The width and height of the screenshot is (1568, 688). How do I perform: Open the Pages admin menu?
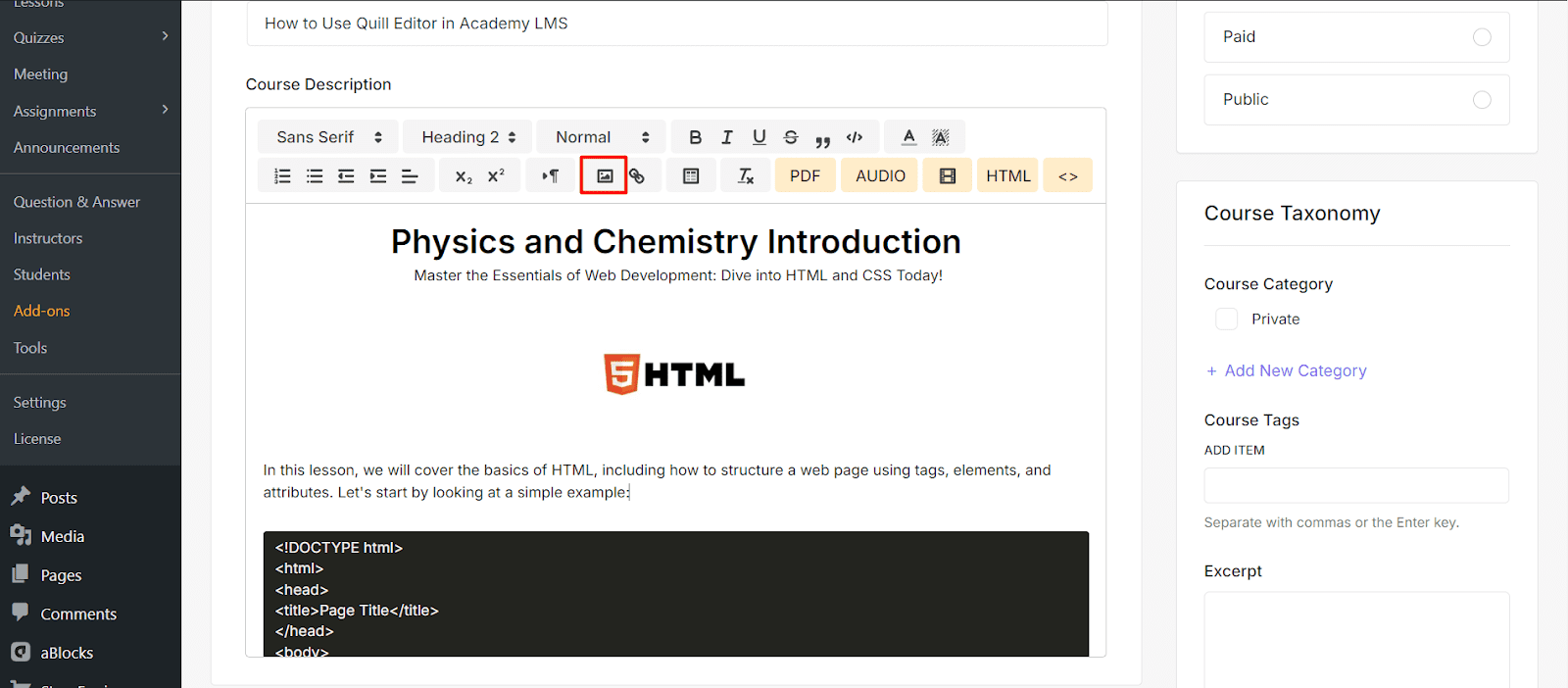pos(61,575)
